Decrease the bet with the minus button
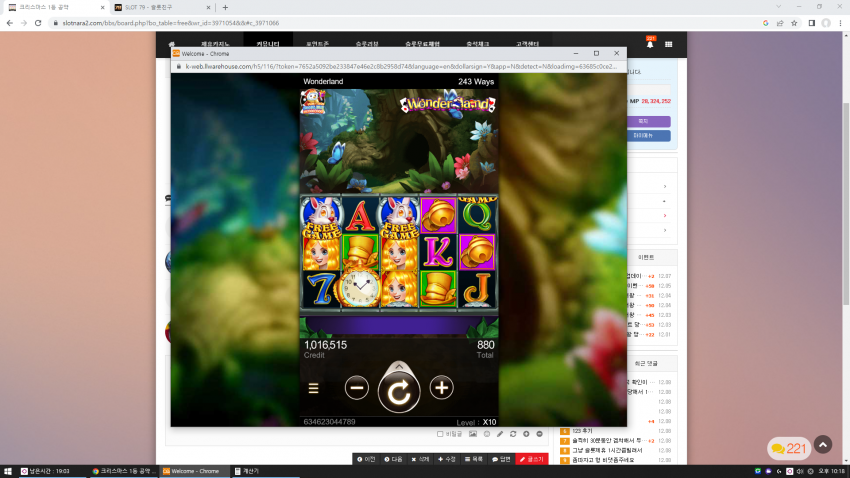Screen dimensions: 850x478 [357, 388]
